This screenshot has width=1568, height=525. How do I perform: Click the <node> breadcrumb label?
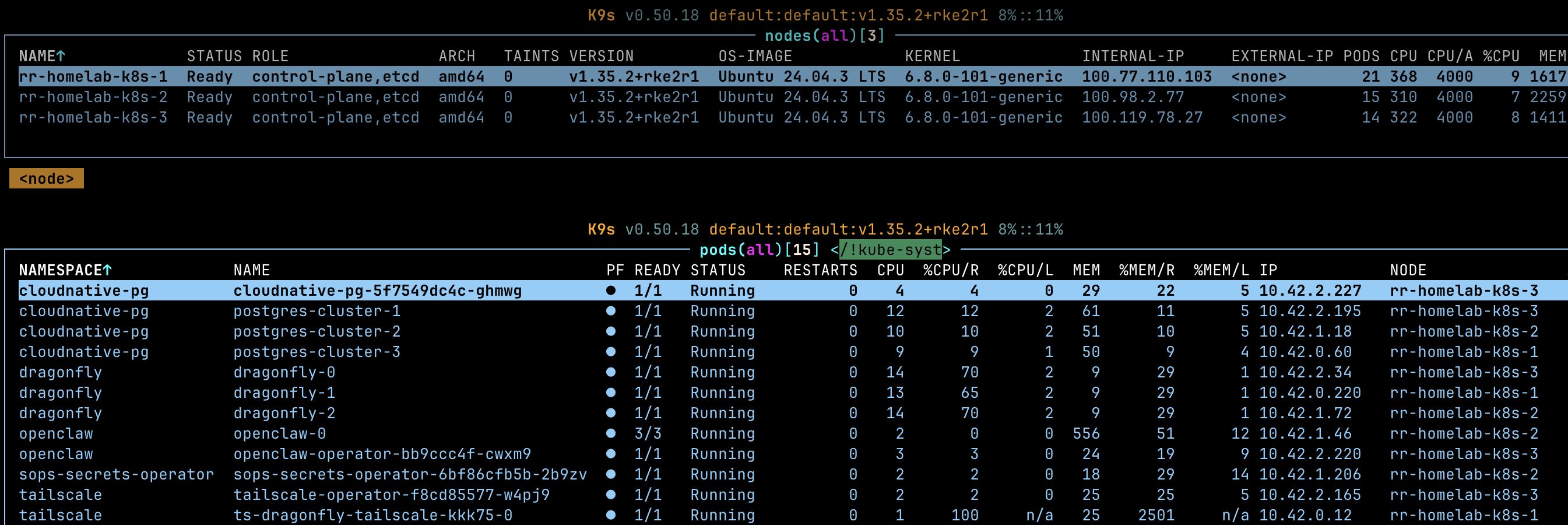pos(46,178)
